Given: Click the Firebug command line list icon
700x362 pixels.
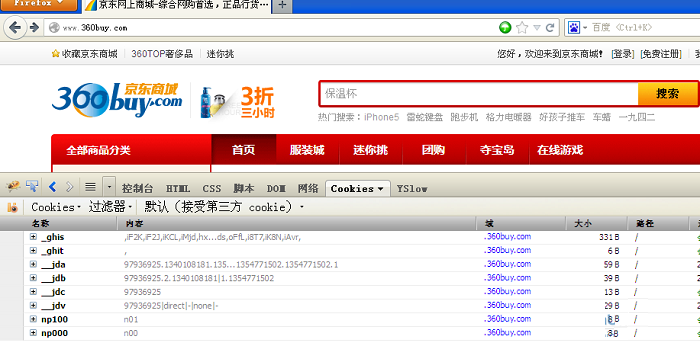Looking at the screenshot, I should point(91,187).
